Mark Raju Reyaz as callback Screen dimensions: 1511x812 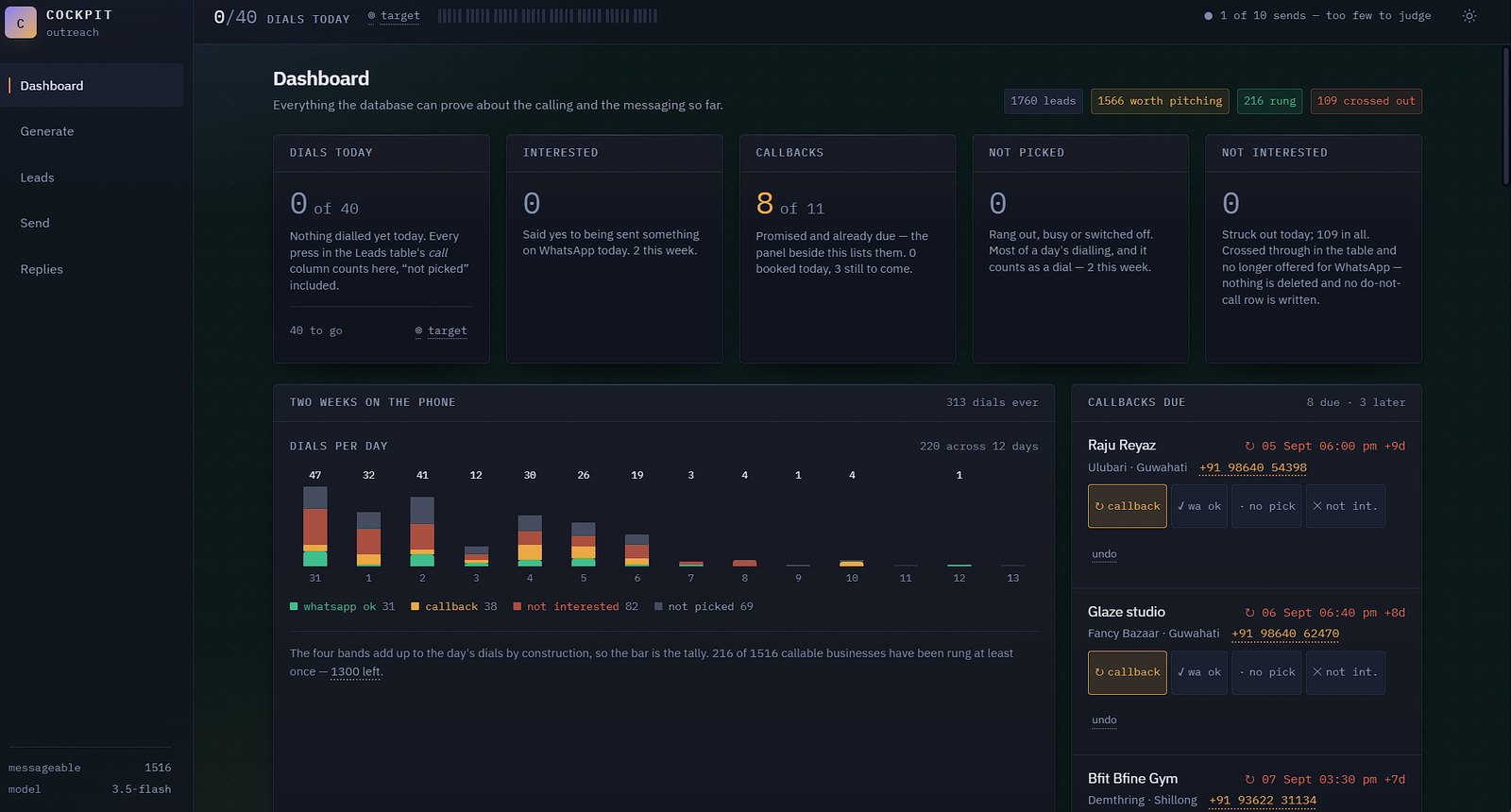(1128, 506)
